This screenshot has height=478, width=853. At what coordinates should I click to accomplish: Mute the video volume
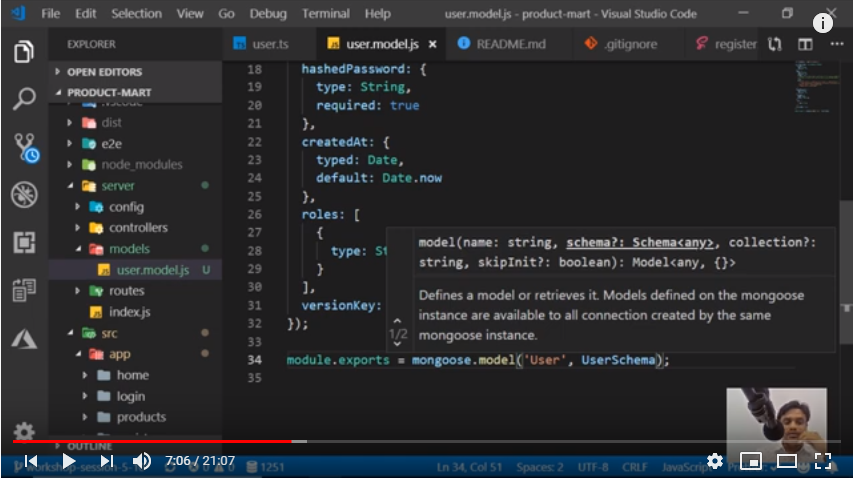pos(142,460)
